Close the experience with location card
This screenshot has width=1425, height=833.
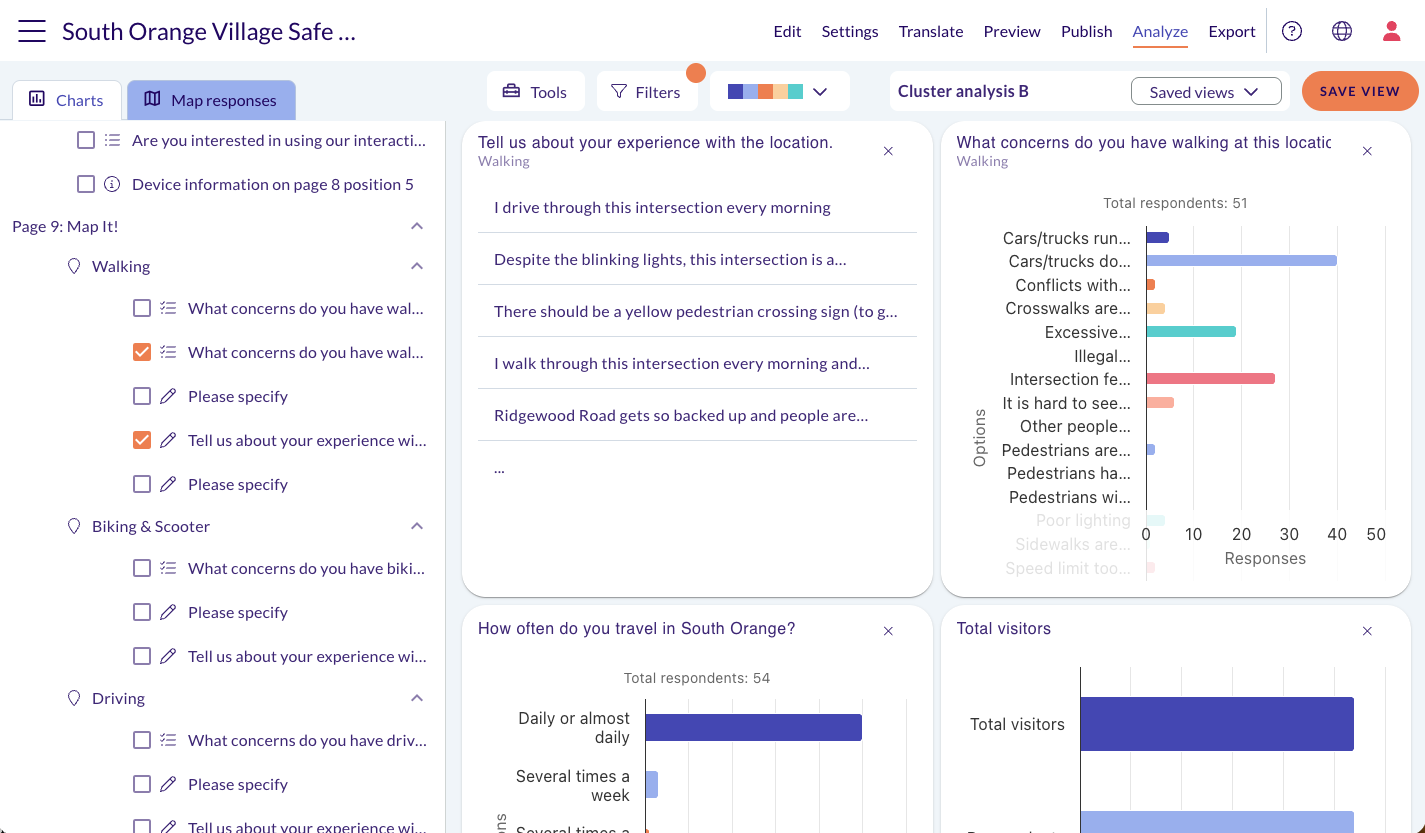tap(888, 151)
